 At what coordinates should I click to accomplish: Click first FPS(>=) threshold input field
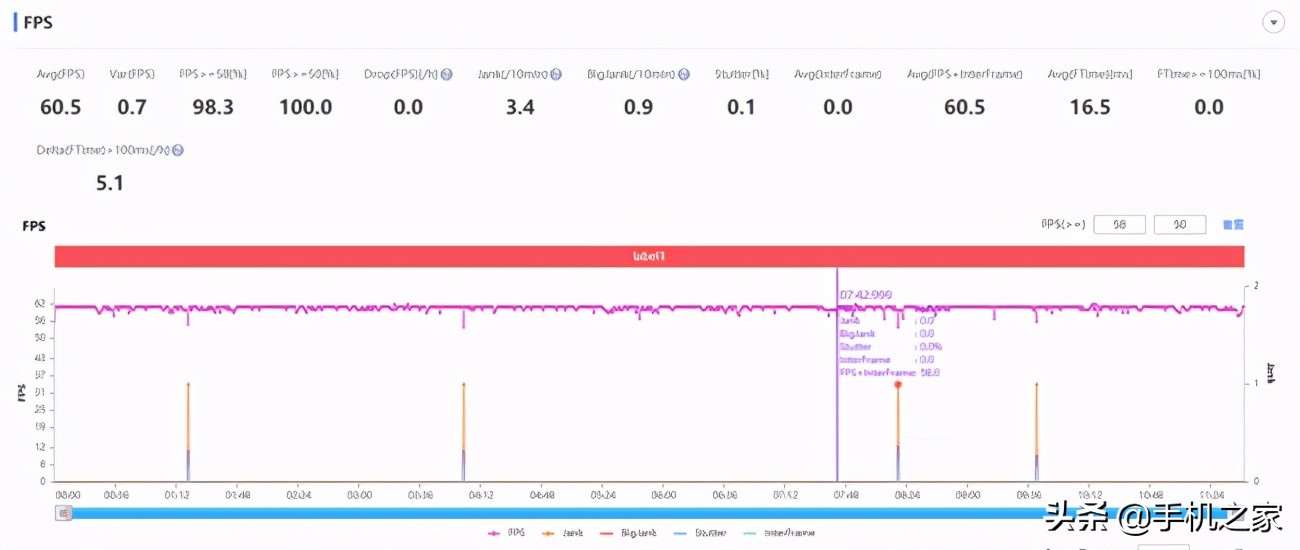(x=1120, y=225)
